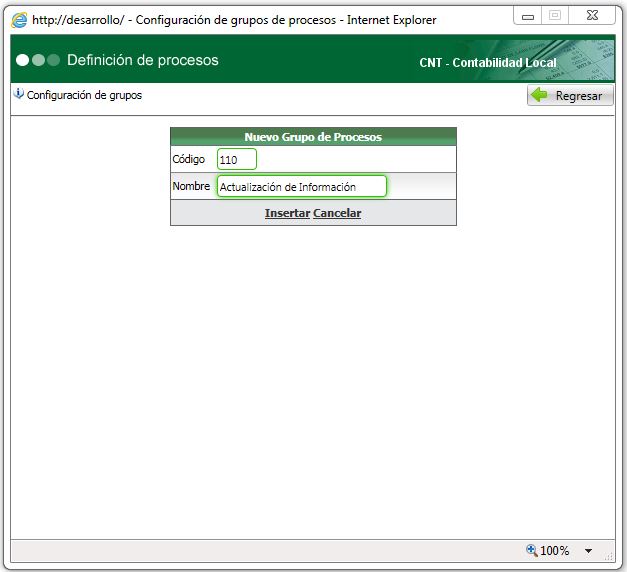Click the Nuevo Grupo de Procesos header
Image resolution: width=627 pixels, height=572 pixels.
313,137
